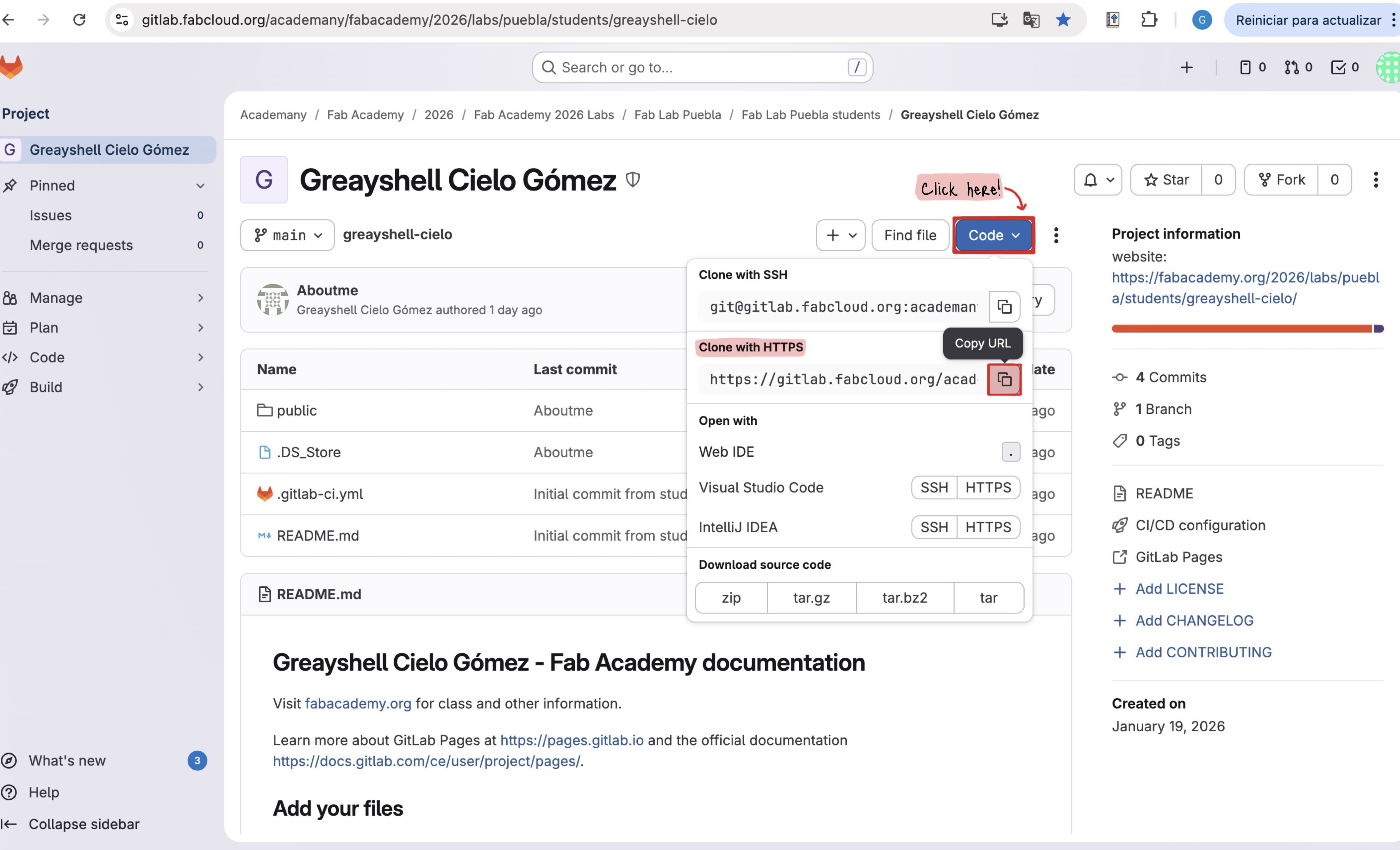The image size is (1400, 850).
Task: Copy the SSH clone URL
Action: (1004, 306)
